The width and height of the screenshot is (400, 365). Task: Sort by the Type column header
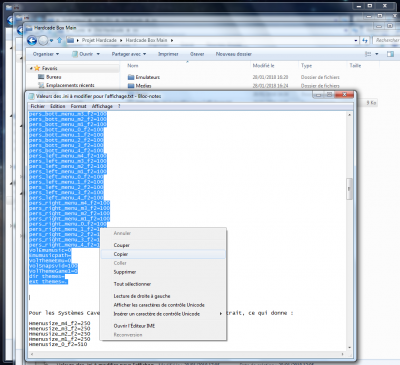point(306,66)
